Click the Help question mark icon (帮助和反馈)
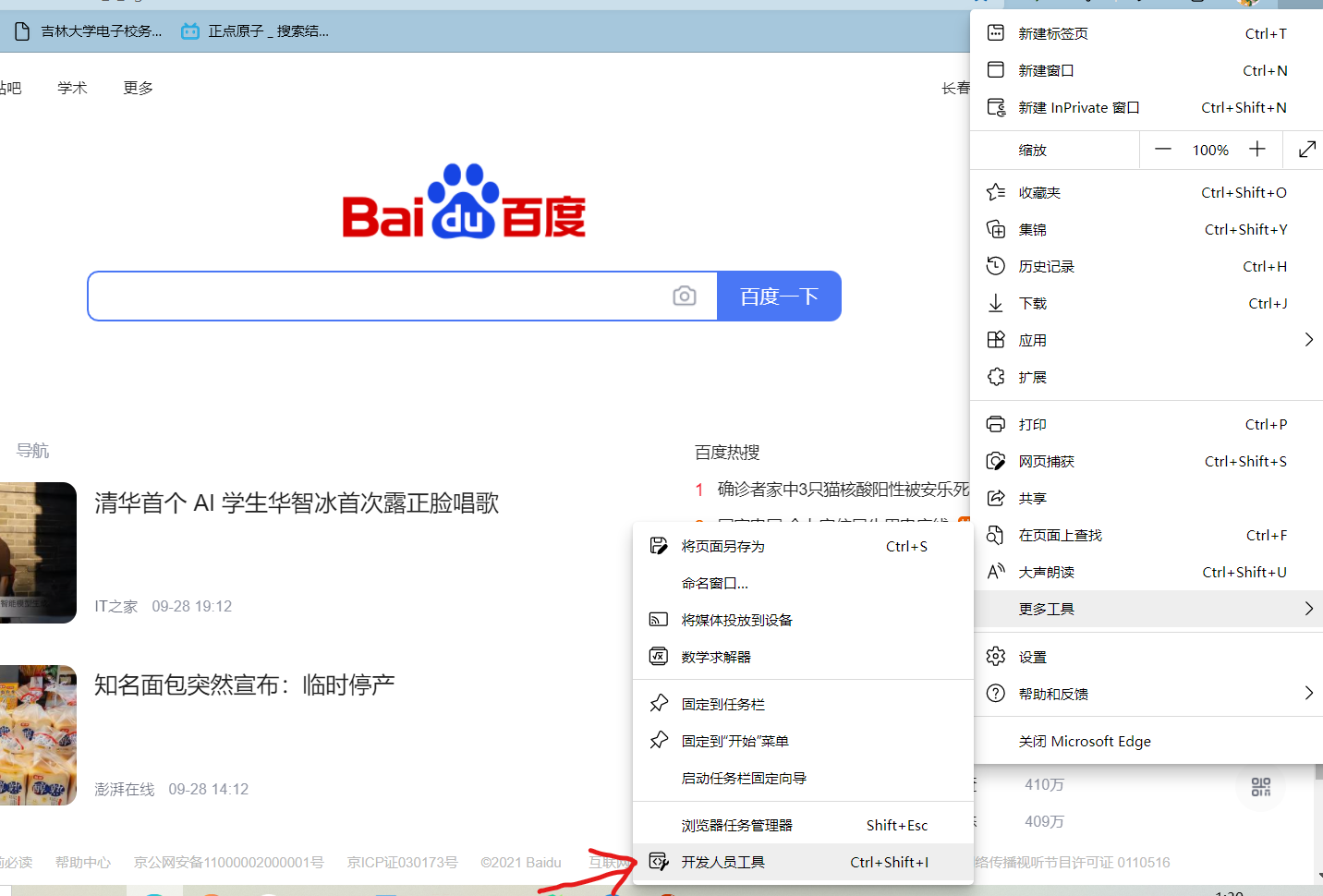 coord(996,694)
